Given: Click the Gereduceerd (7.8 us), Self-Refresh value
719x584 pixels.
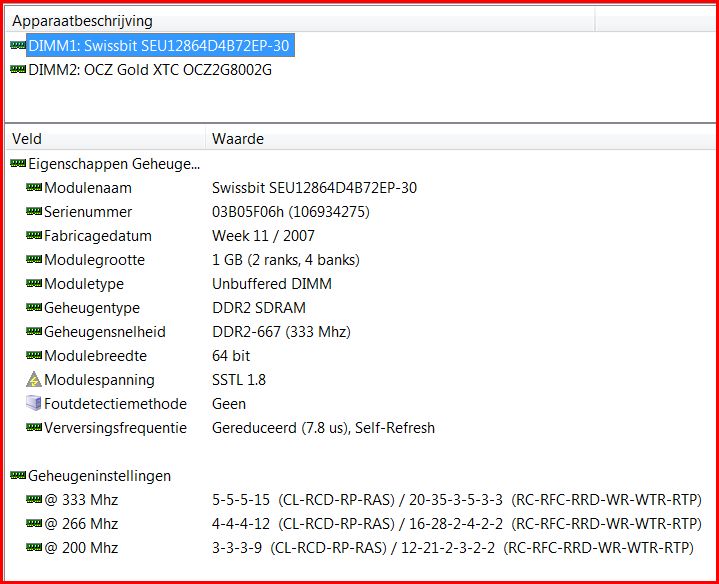Looking at the screenshot, I should click(323, 428).
